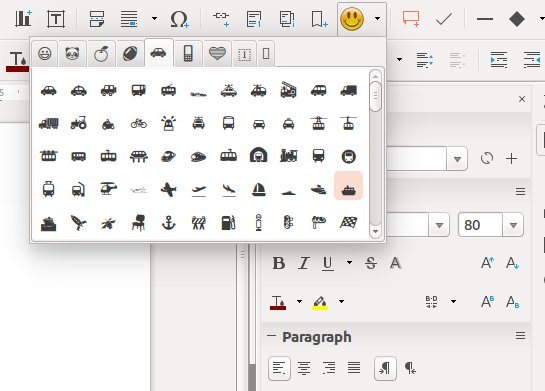The image size is (545, 391).
Task: Click the Insert Bookmark icon
Action: click(x=319, y=19)
